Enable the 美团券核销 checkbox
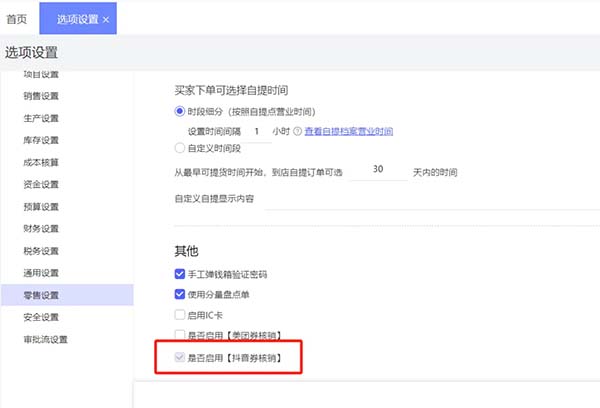The image size is (600, 408). pyautogui.click(x=179, y=335)
